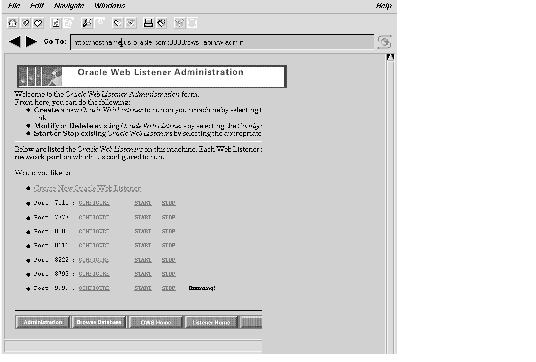Click the pen-shaped edit icon in the toolbar
536x362 pixels.
pos(87,23)
